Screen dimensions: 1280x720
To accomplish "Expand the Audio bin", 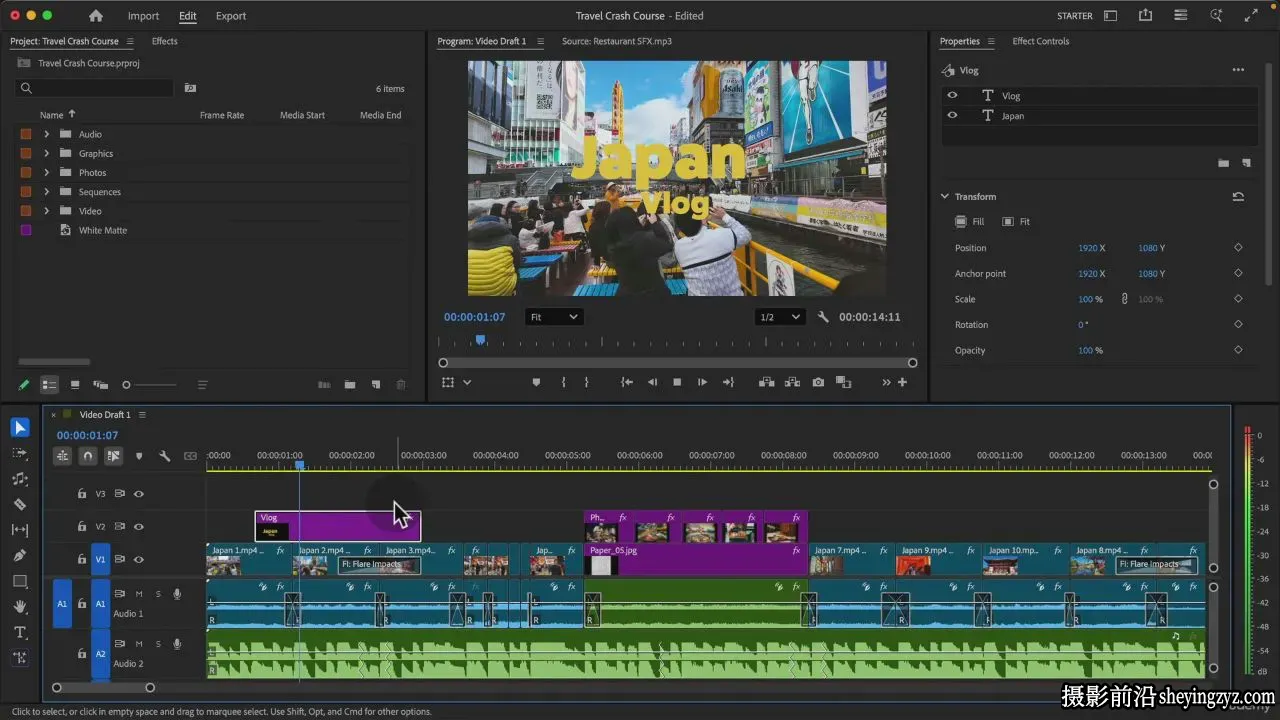I will click(46, 134).
